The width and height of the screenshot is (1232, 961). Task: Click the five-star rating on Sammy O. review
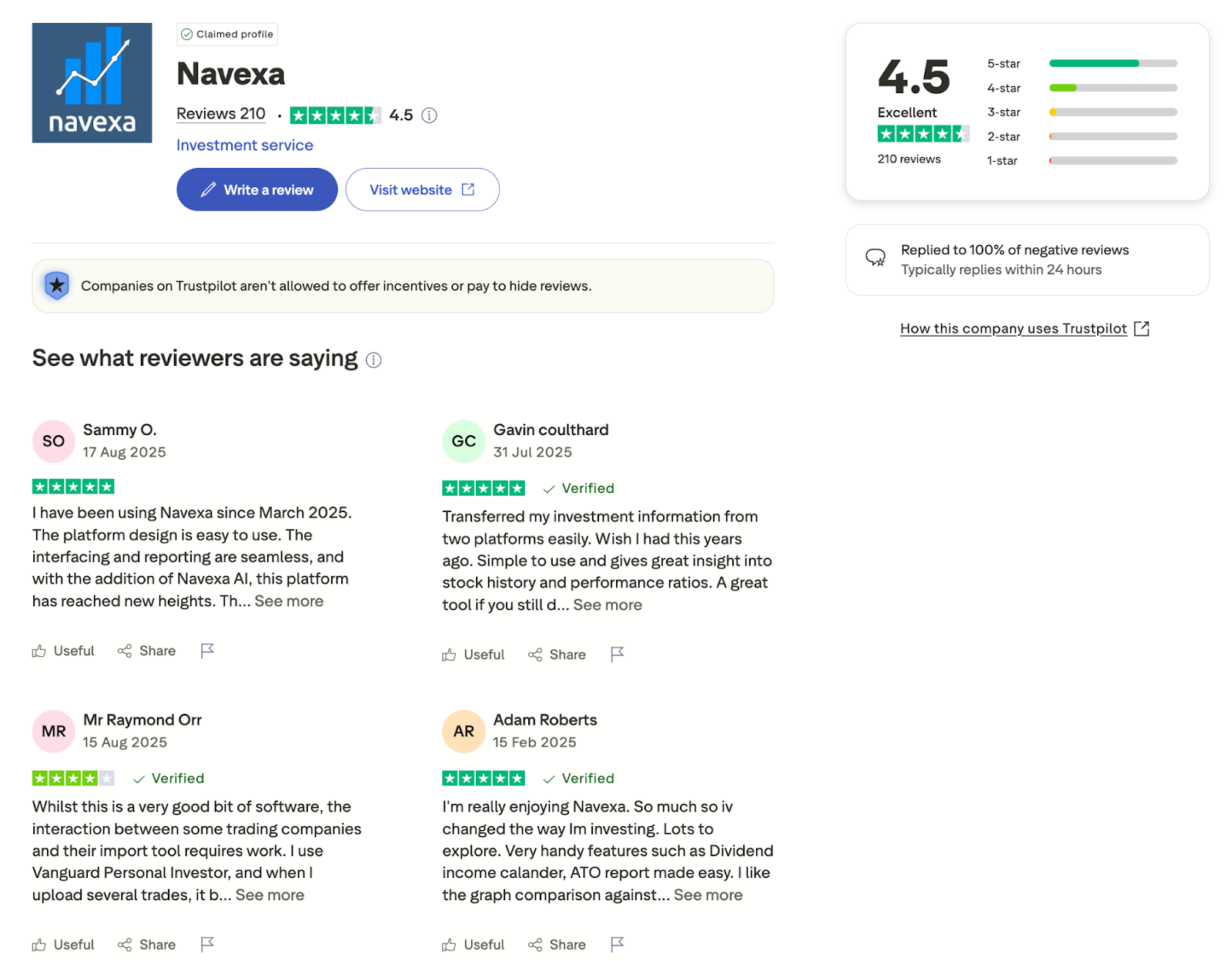(73, 487)
